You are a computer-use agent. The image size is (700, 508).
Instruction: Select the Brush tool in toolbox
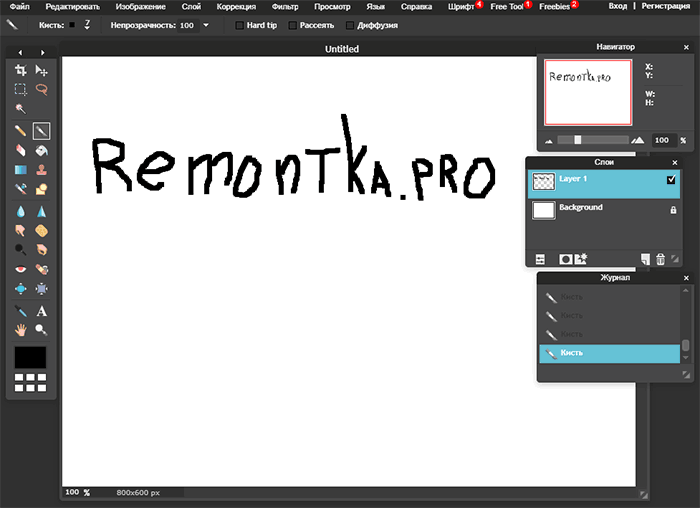[x=42, y=131]
